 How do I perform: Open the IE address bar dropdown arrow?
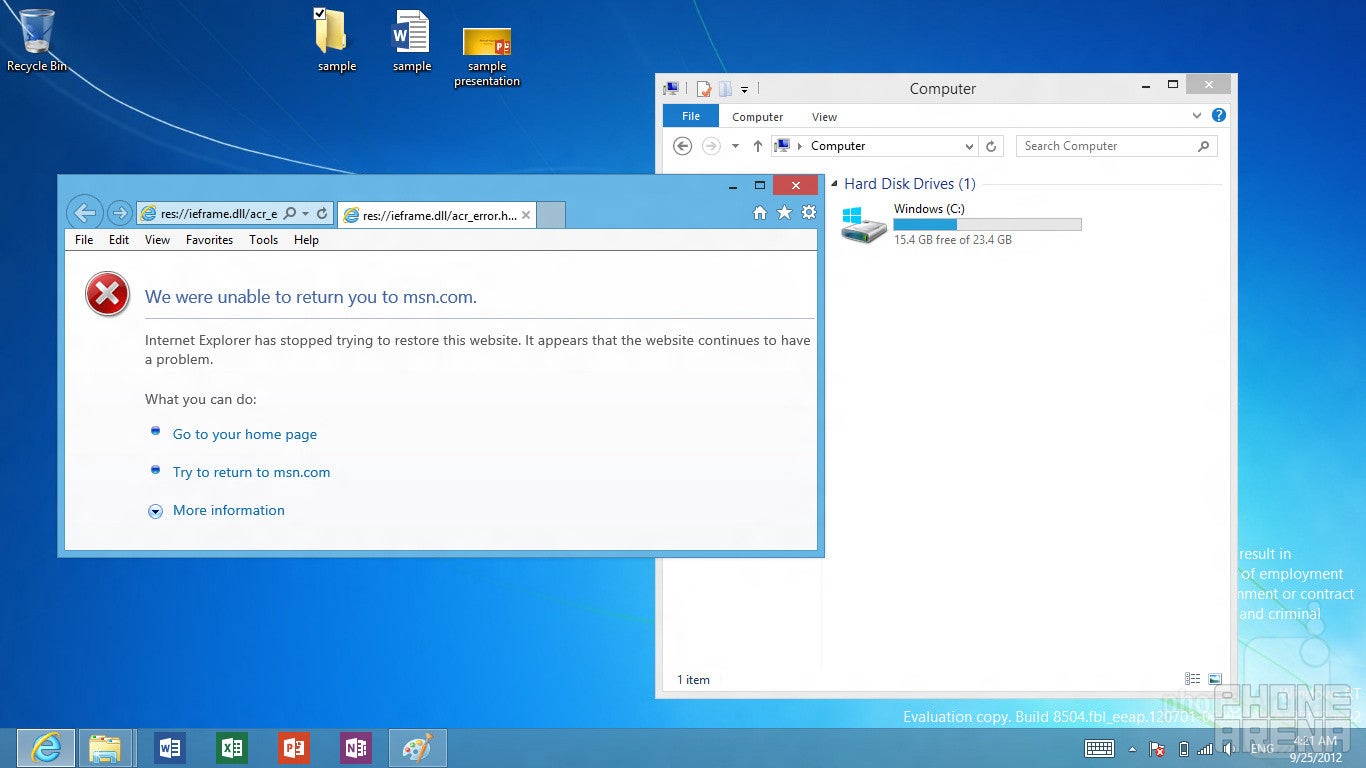point(306,213)
